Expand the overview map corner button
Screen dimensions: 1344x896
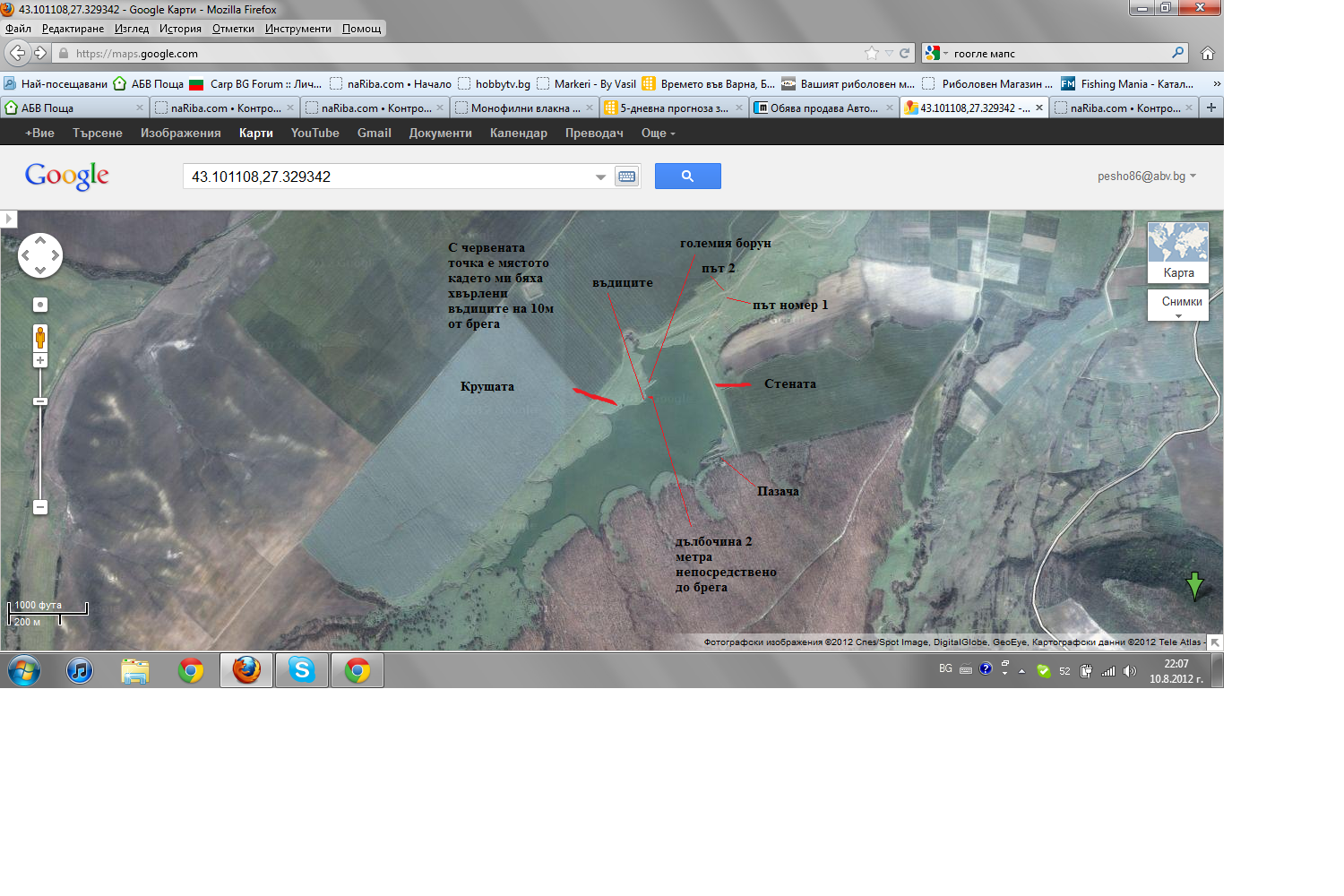pos(1215,642)
